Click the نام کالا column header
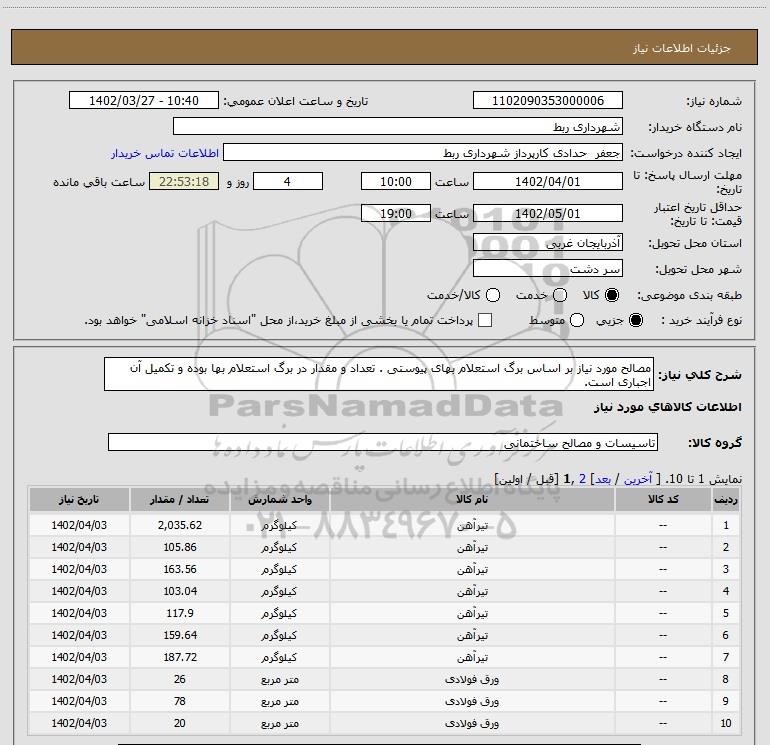 coord(472,499)
